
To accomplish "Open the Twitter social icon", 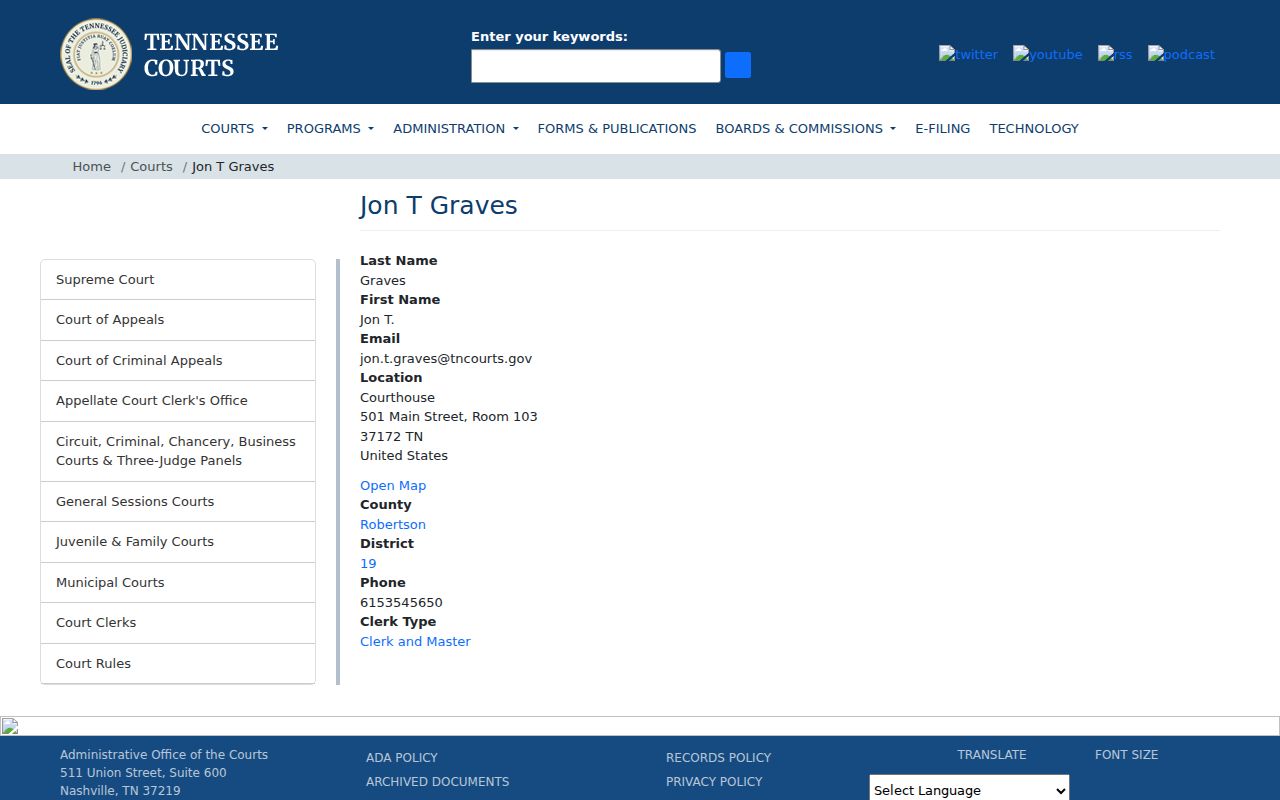I will coord(968,54).
